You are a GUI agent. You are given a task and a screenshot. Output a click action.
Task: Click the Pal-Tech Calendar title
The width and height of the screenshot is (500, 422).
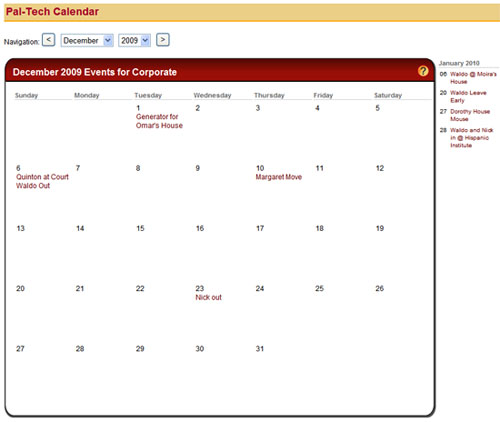coord(52,12)
